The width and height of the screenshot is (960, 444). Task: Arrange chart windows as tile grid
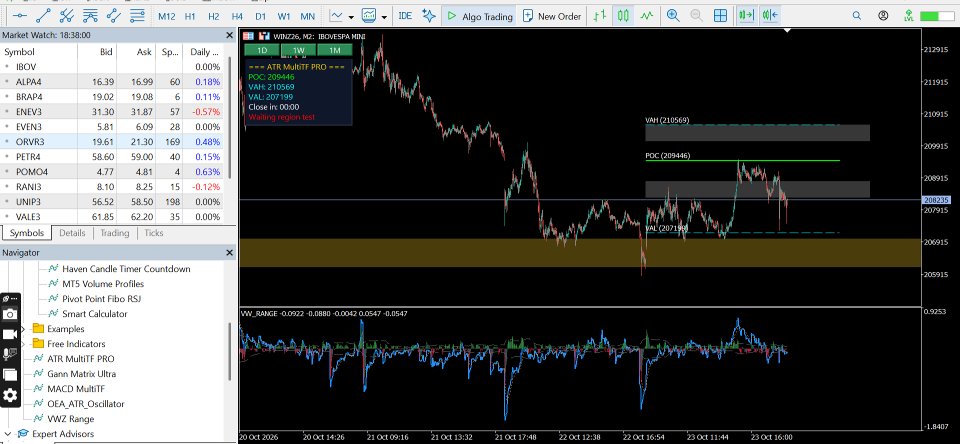pos(721,16)
